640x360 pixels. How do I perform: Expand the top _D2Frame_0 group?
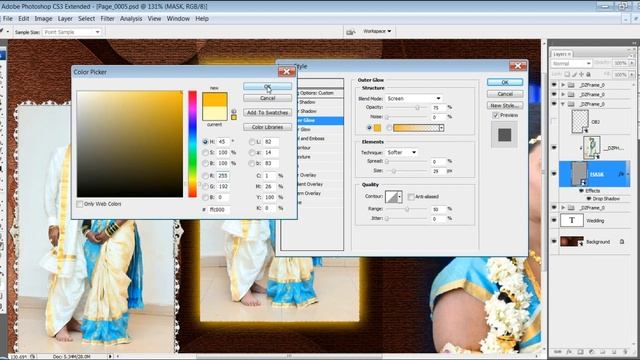pyautogui.click(x=563, y=85)
